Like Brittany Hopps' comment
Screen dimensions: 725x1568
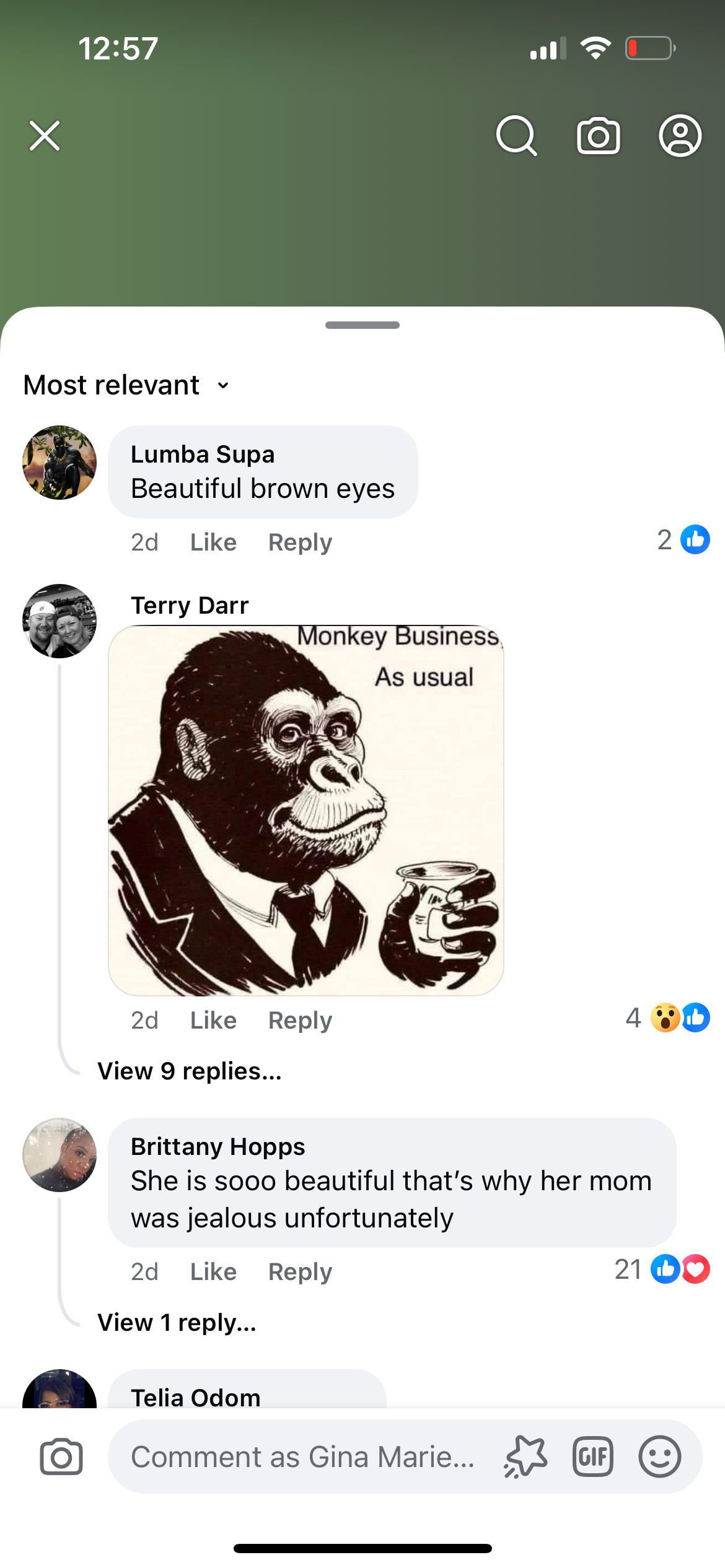(x=213, y=1272)
